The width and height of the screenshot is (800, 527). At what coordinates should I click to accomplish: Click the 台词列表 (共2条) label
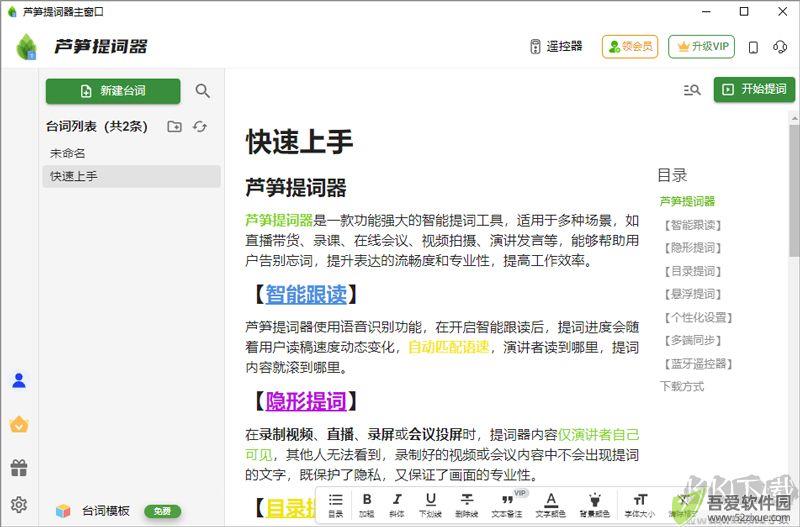[97, 127]
